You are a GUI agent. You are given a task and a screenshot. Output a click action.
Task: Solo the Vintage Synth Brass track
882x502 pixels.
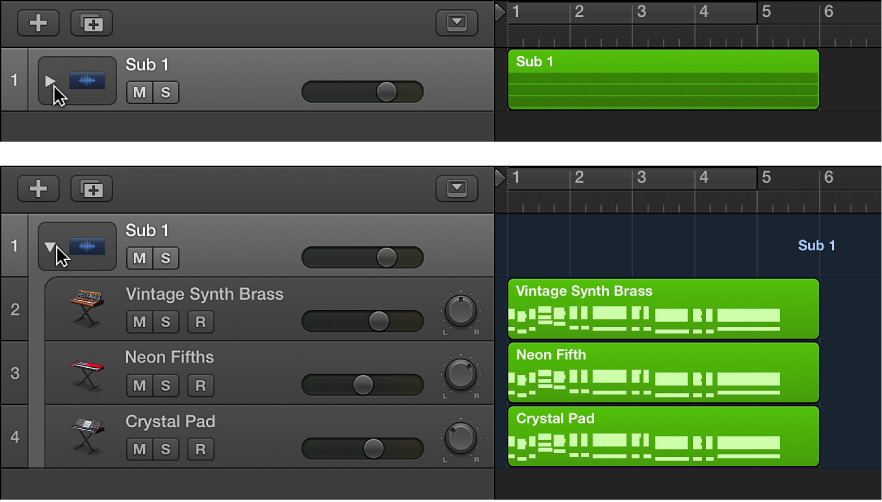165,321
